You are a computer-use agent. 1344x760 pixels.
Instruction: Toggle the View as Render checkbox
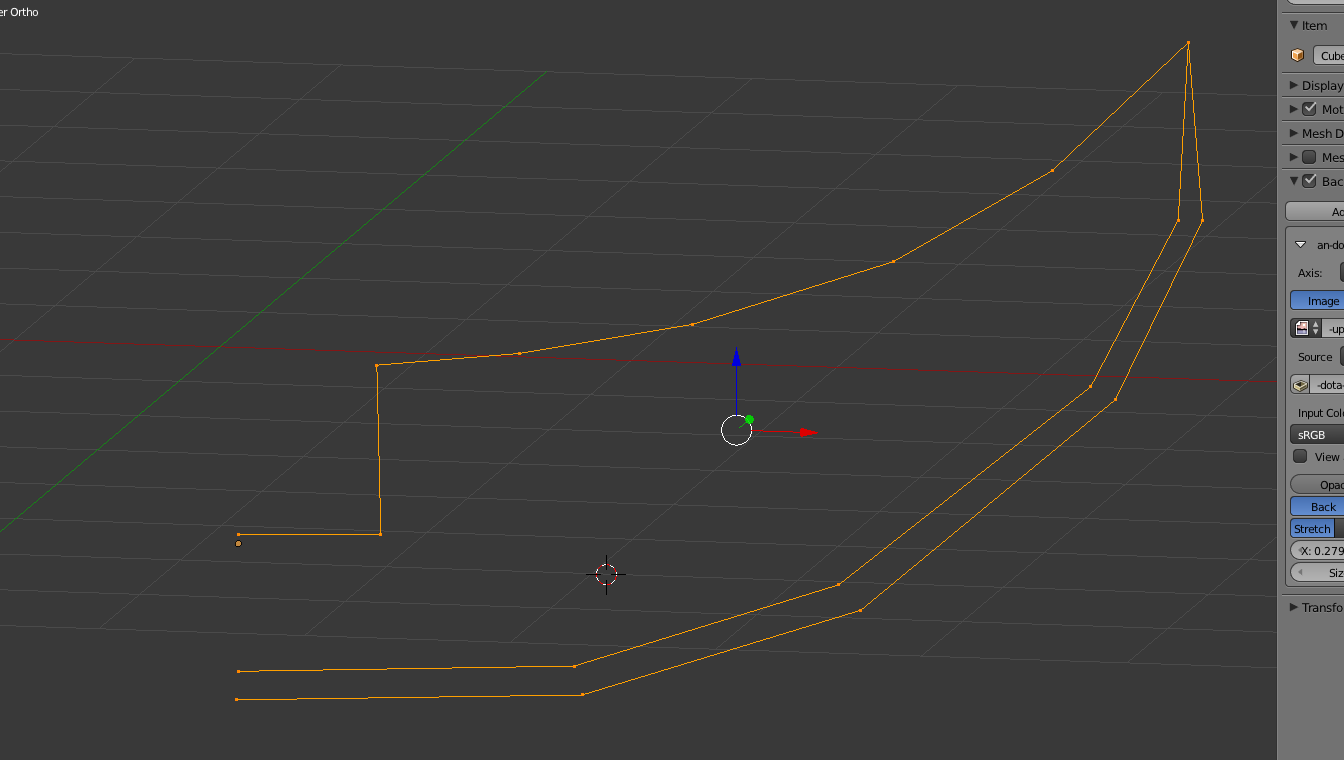[x=1300, y=456]
